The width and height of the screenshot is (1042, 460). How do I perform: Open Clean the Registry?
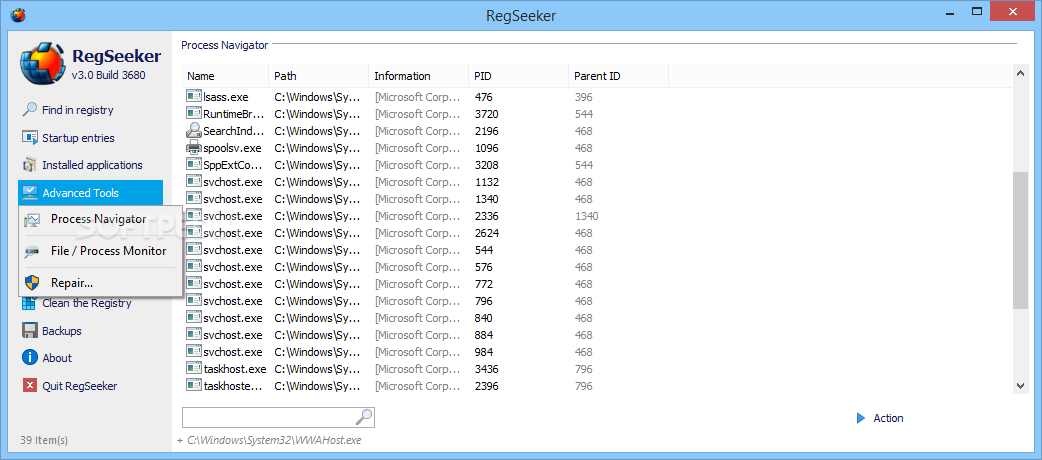coord(87,303)
